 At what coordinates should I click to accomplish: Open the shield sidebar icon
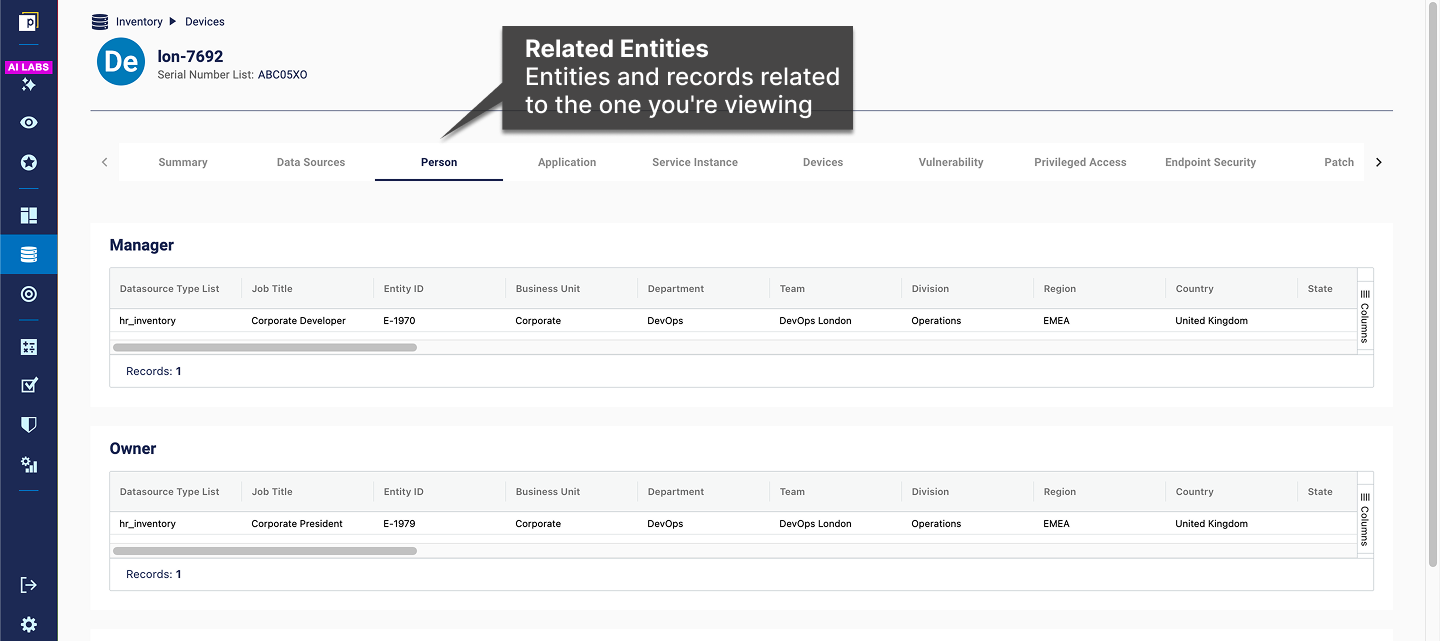(29, 425)
